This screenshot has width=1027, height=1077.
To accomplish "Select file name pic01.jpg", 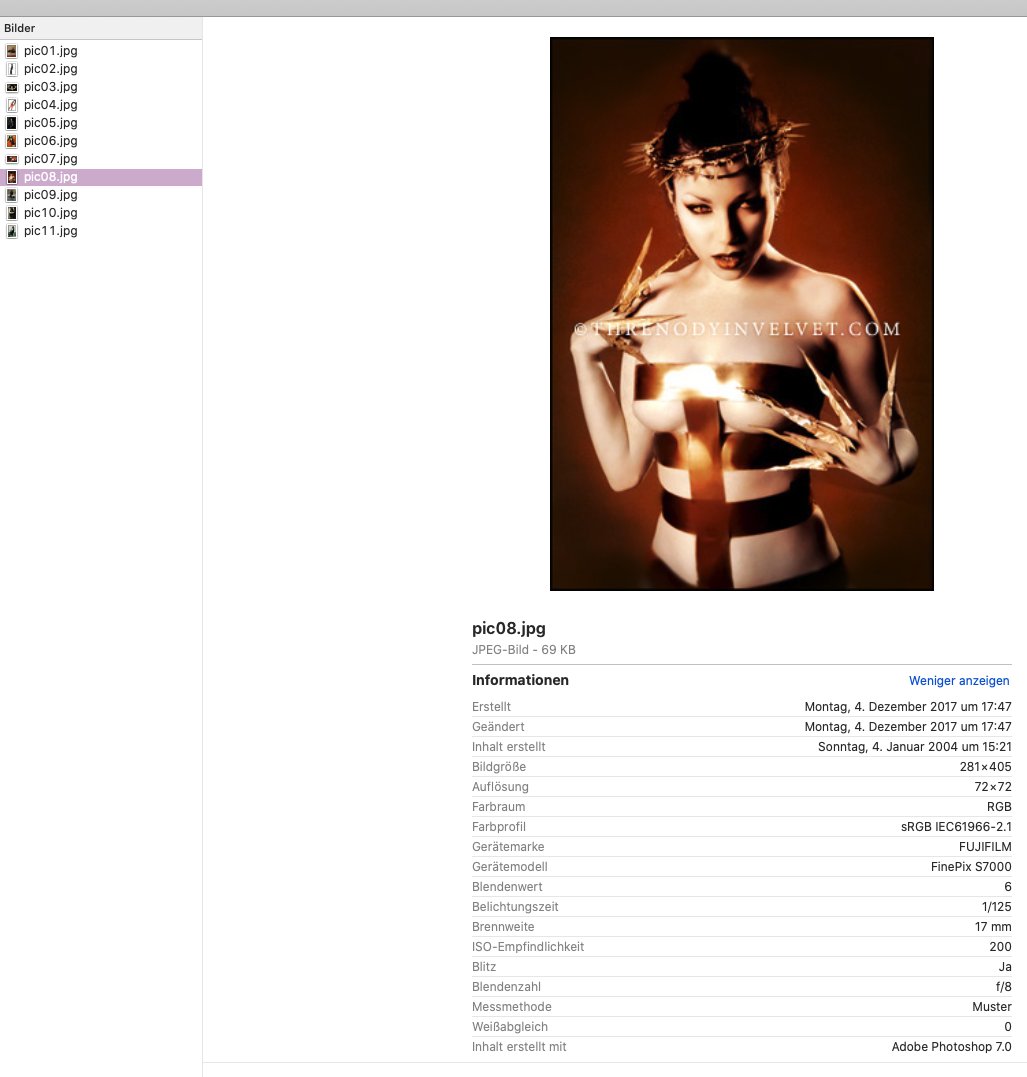I will [x=51, y=51].
